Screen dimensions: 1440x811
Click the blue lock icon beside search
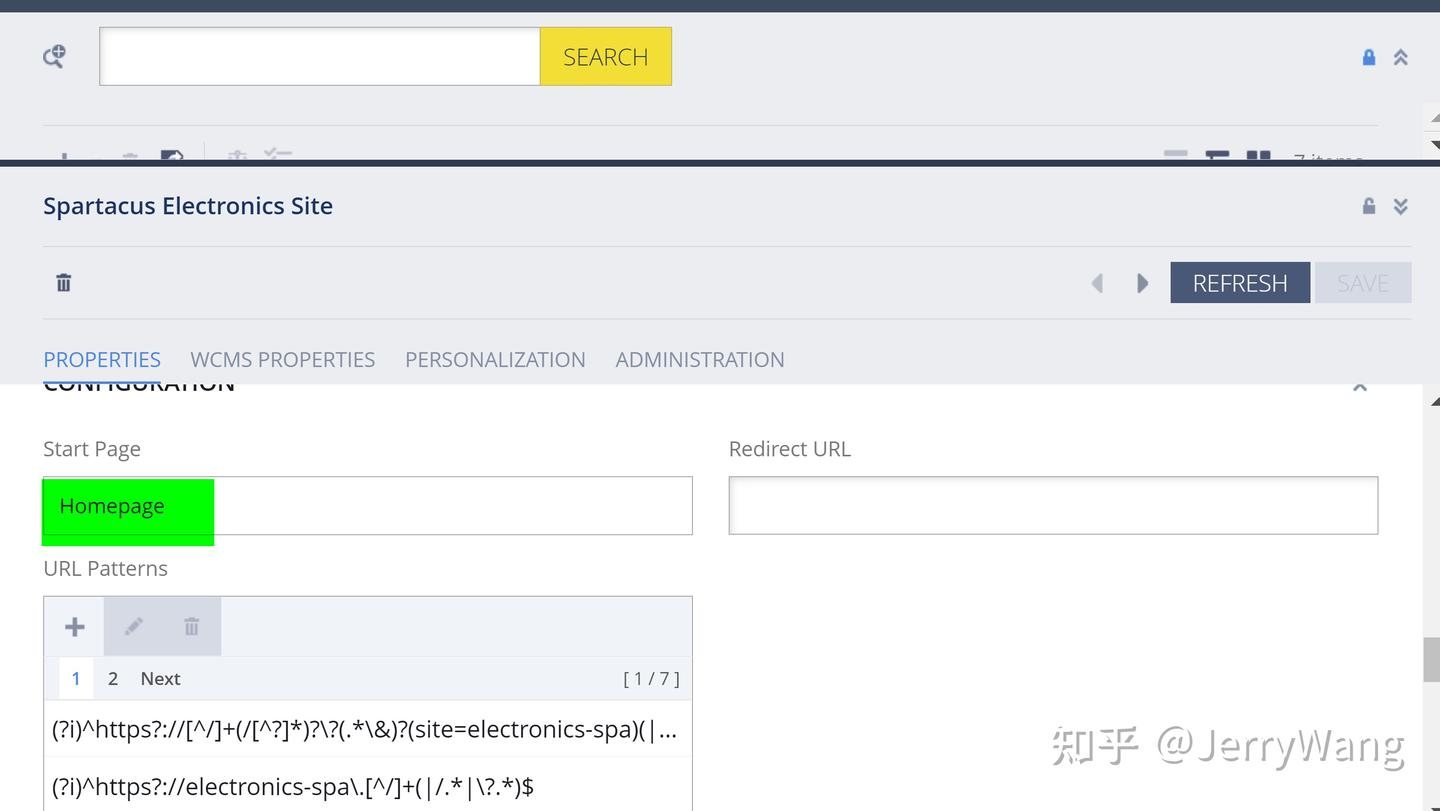pos(1369,57)
